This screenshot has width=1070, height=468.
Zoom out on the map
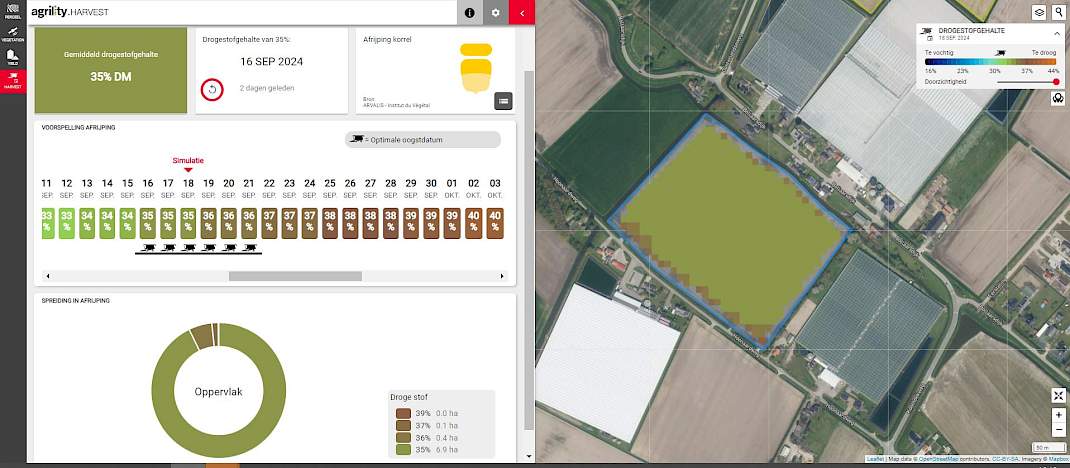1058,430
